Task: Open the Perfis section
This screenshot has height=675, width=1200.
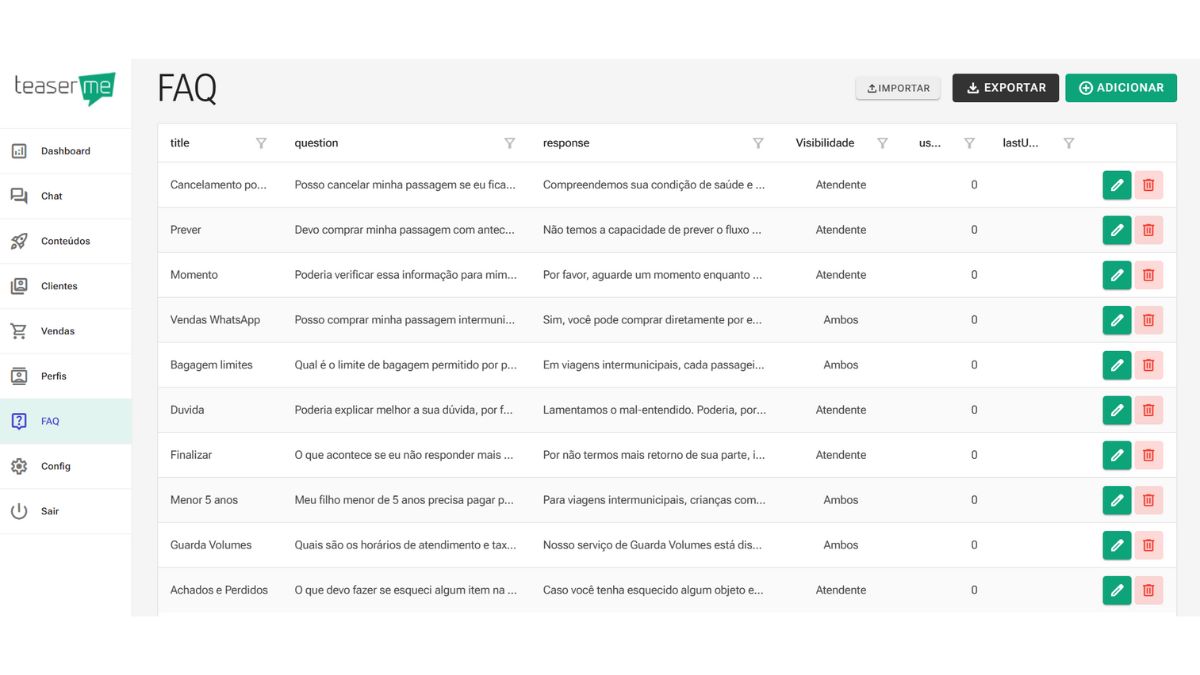Action: pyautogui.click(x=65, y=376)
